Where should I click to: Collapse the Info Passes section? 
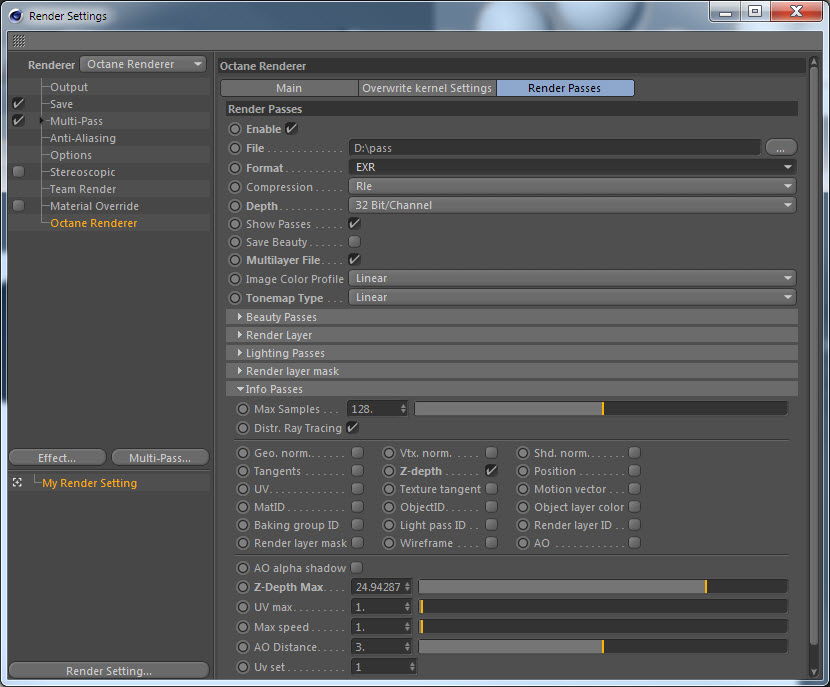[x=240, y=389]
